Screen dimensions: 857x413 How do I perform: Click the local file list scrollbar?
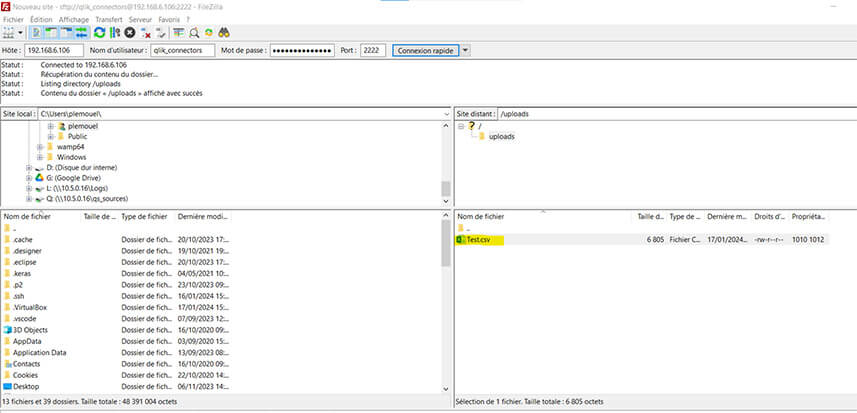pyautogui.click(x=446, y=243)
